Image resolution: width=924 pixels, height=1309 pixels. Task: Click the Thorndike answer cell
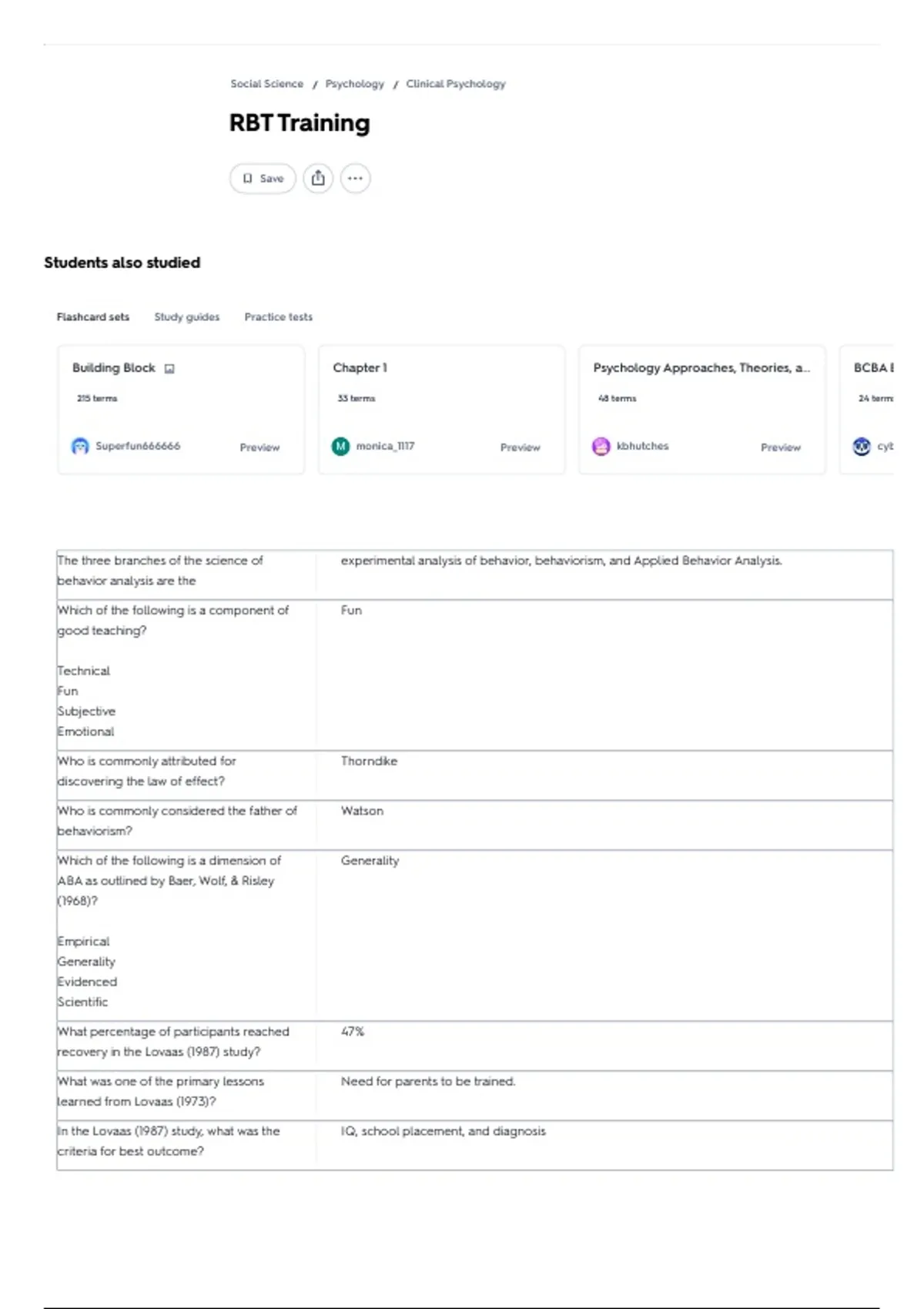tap(604, 775)
